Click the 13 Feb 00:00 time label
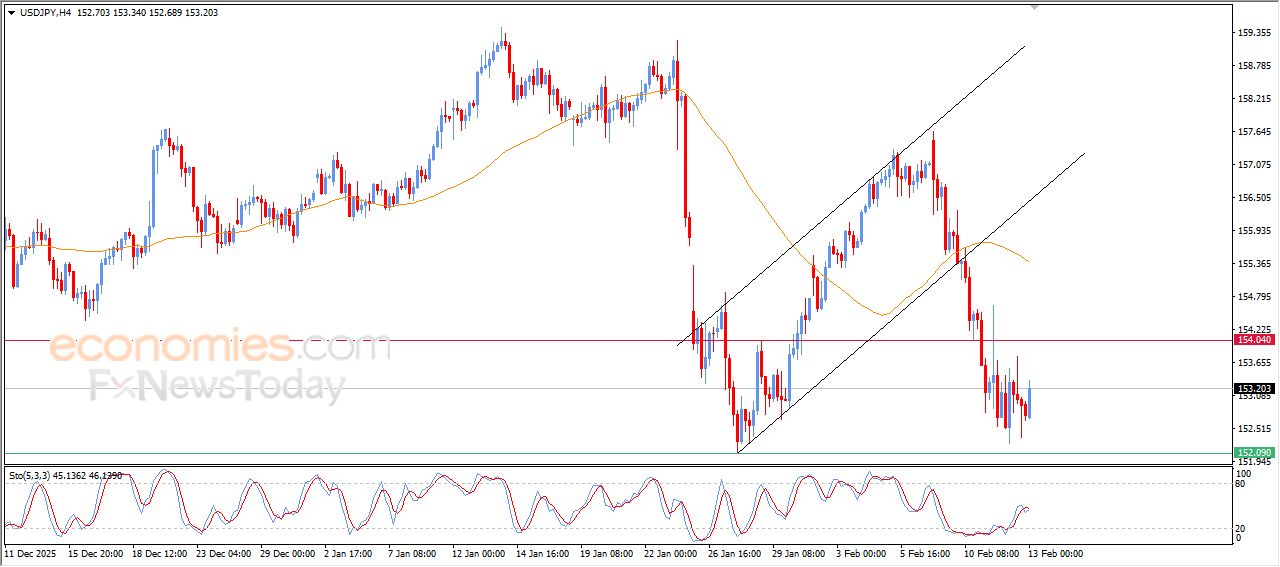The image size is (1280, 567). coord(1055,553)
